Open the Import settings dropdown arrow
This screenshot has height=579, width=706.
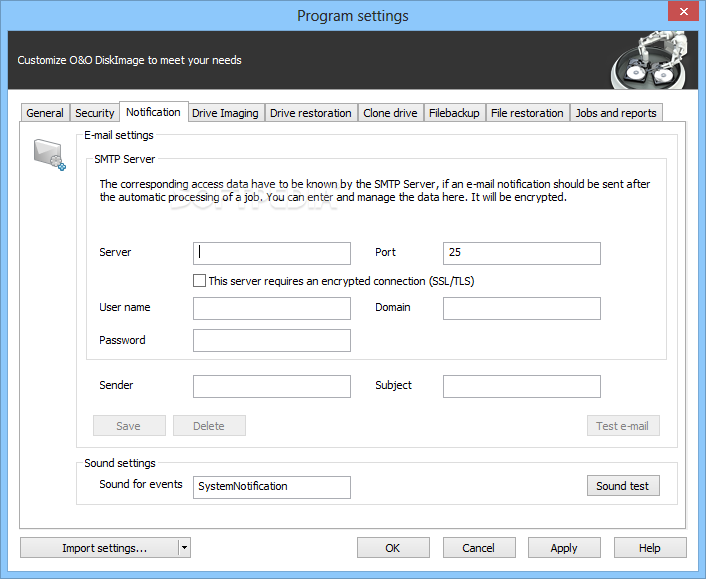184,548
